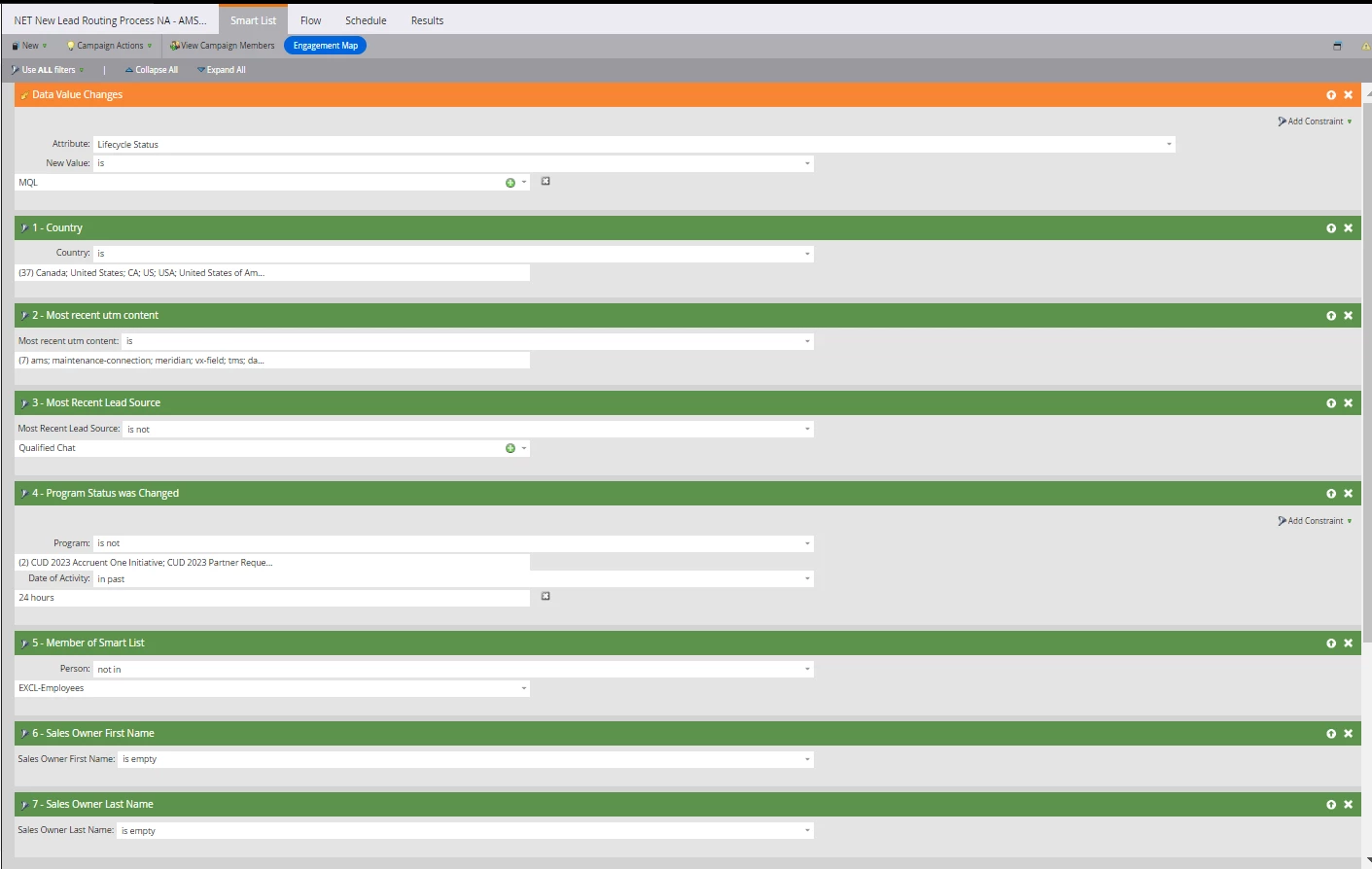Switch to the Schedule tab
The height and width of the screenshot is (869, 1372).
(x=366, y=20)
